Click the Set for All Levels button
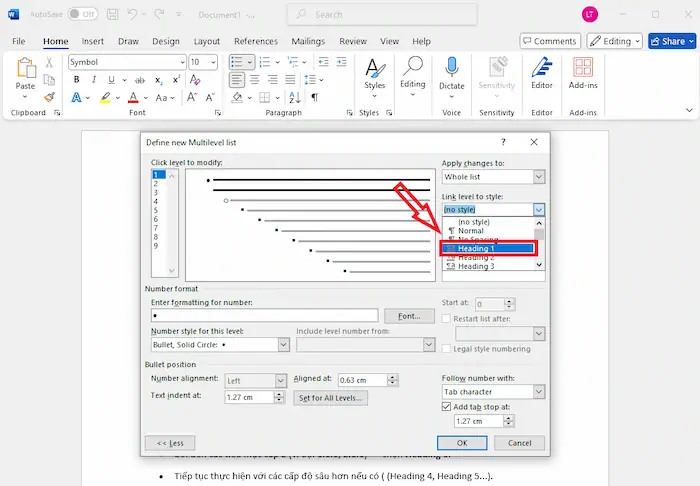Viewport: 700px width, 486px height. click(x=332, y=397)
